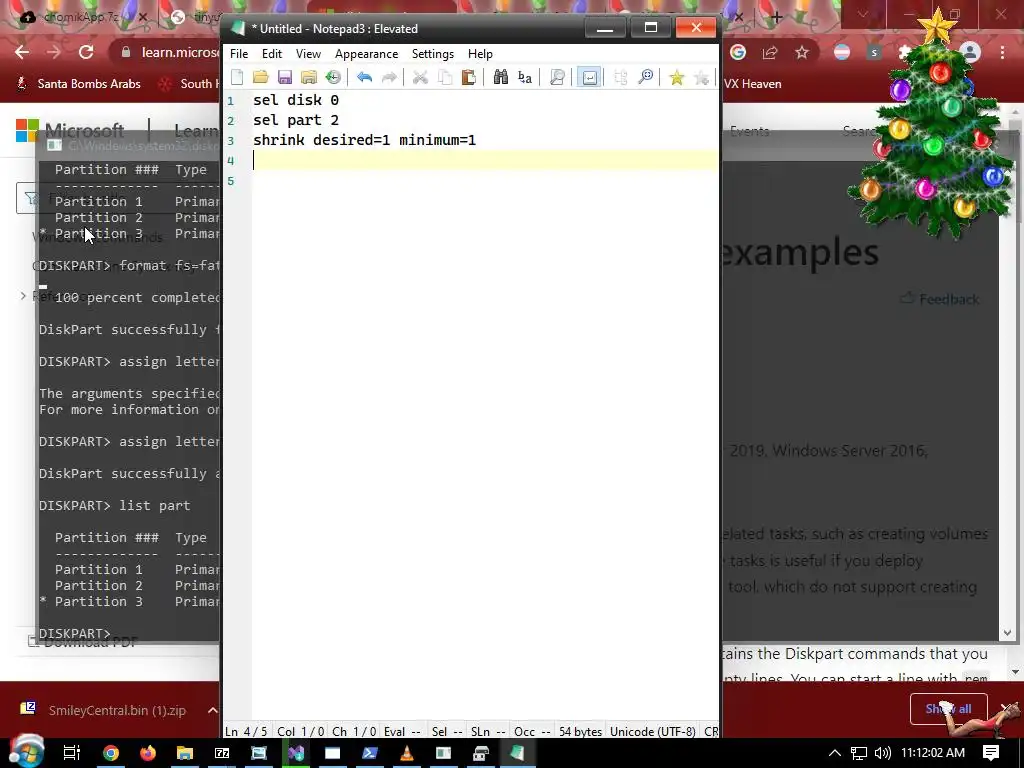Screen dimensions: 1024x768
Task: Expand options for SmileyCentral.bin (1).zip download
Action: [212, 710]
